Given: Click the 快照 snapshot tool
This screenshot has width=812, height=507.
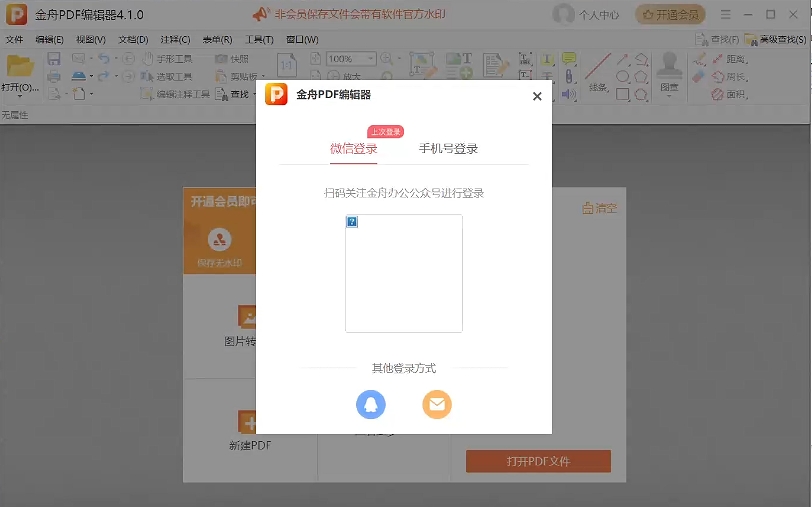Looking at the screenshot, I should tap(232, 59).
